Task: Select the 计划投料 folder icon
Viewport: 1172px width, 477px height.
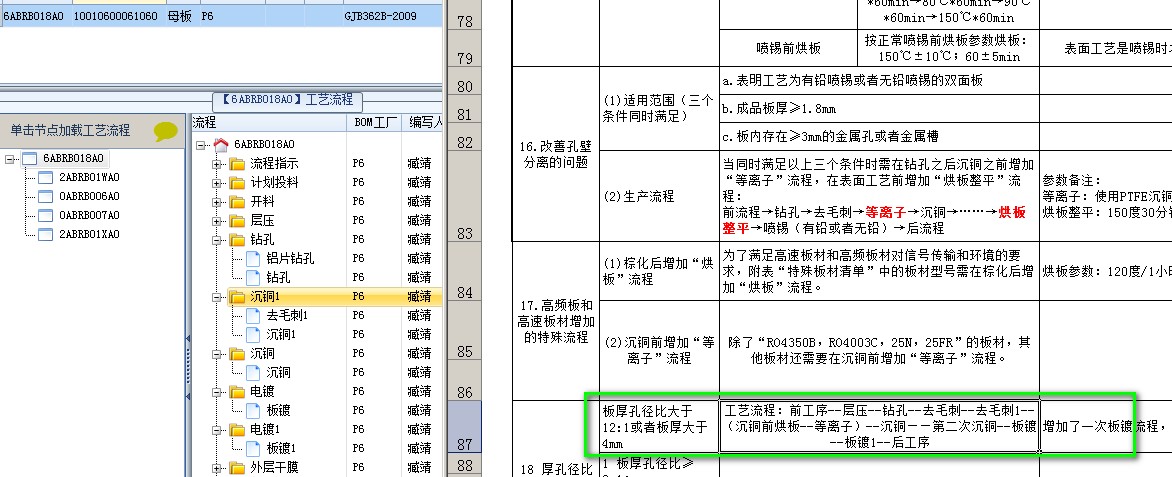Action: pos(237,182)
